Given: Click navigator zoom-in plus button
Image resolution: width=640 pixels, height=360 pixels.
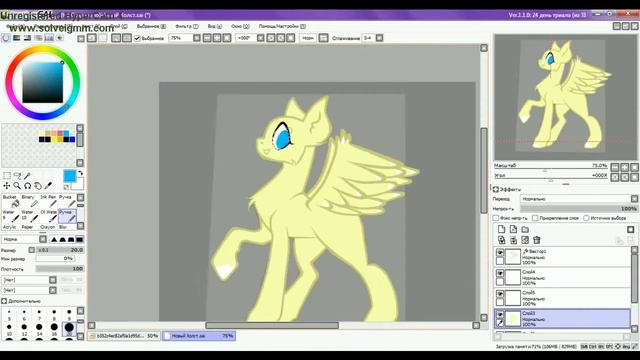Looking at the screenshot, I should click(x=624, y=167).
